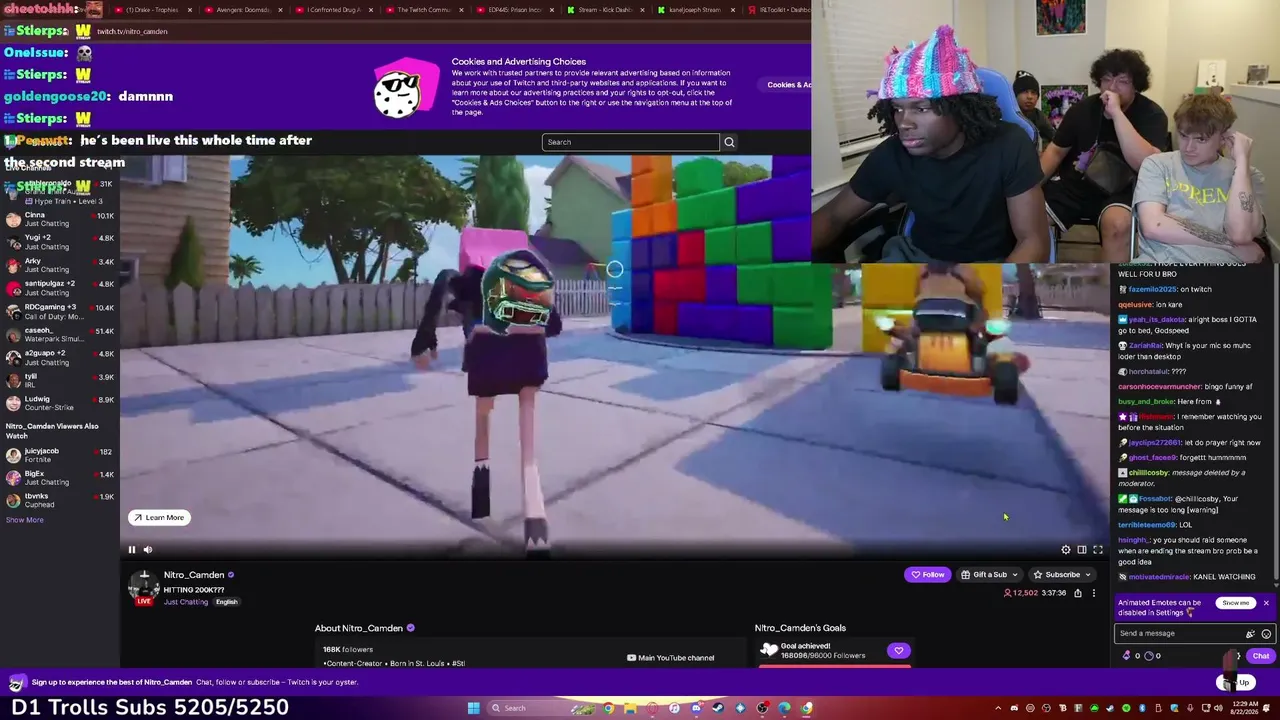The image size is (1280, 720).
Task: Open the Gift a Sub dropdown
Action: click(x=989, y=575)
